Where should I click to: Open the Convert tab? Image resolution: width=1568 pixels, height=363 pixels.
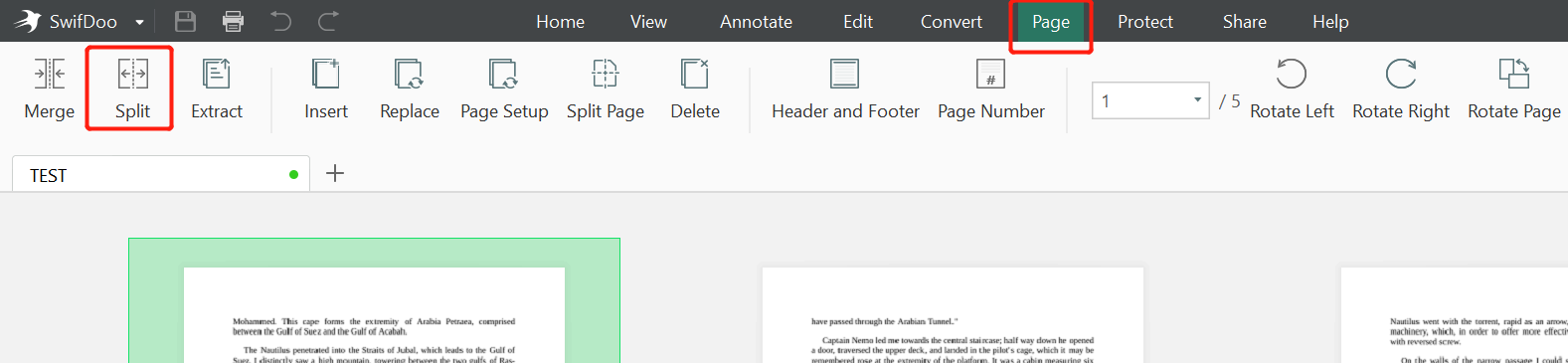(x=952, y=22)
